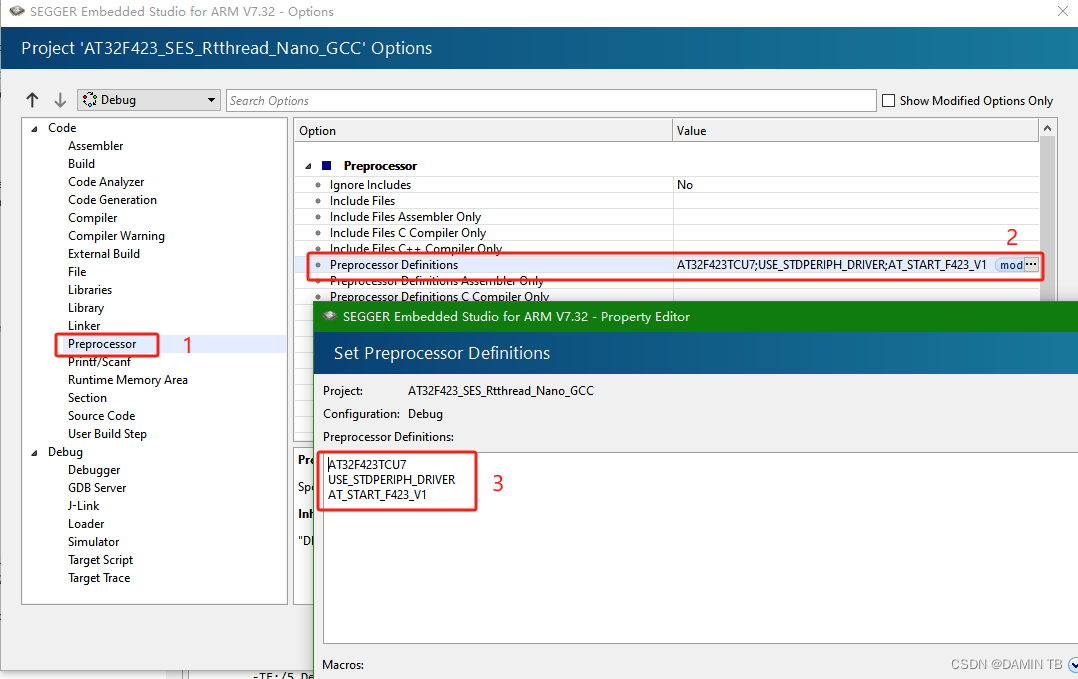The height and width of the screenshot is (679, 1078).
Task: Select Printf/Scanf category
Action: click(99, 361)
